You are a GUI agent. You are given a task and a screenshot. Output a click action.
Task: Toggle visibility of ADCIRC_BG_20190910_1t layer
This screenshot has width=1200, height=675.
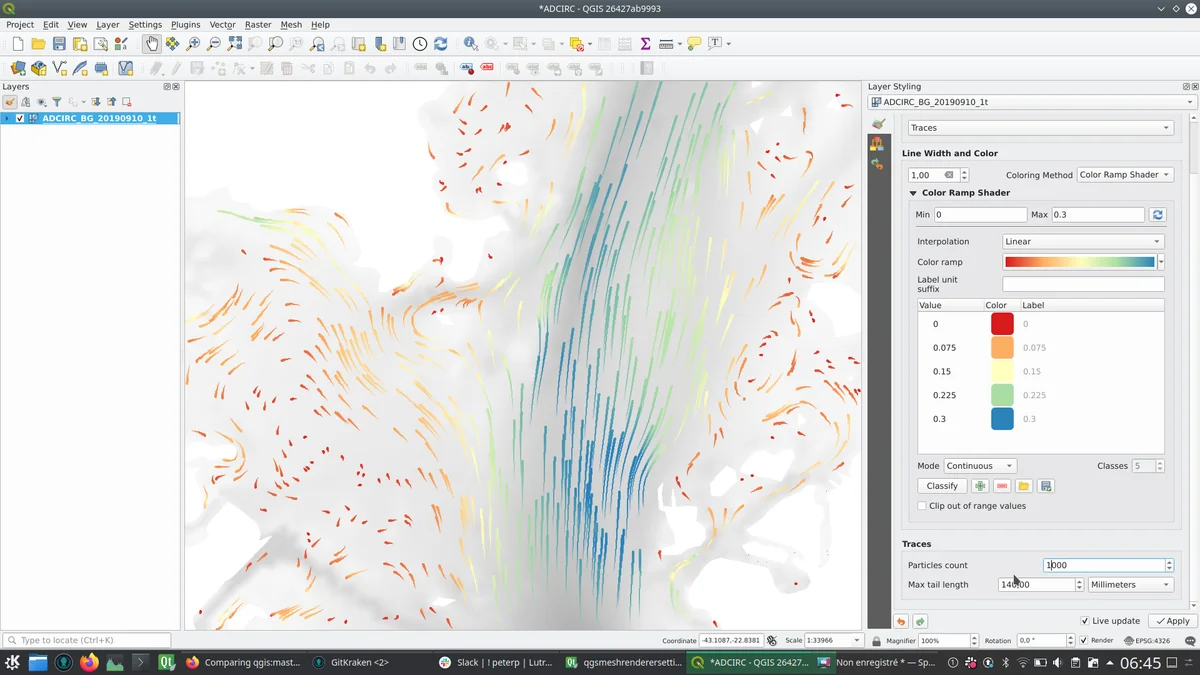[x=20, y=118]
